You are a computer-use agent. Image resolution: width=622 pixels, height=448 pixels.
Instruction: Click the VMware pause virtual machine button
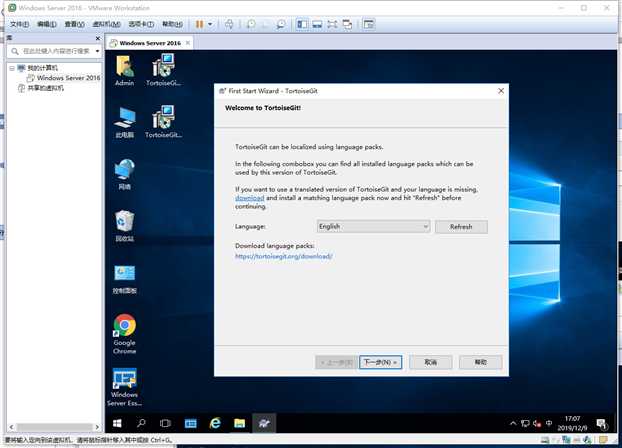pos(199,24)
